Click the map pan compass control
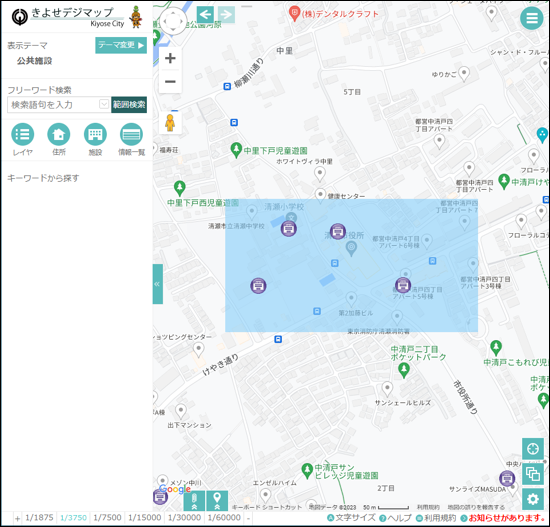The width and height of the screenshot is (550, 527). pyautogui.click(x=173, y=21)
